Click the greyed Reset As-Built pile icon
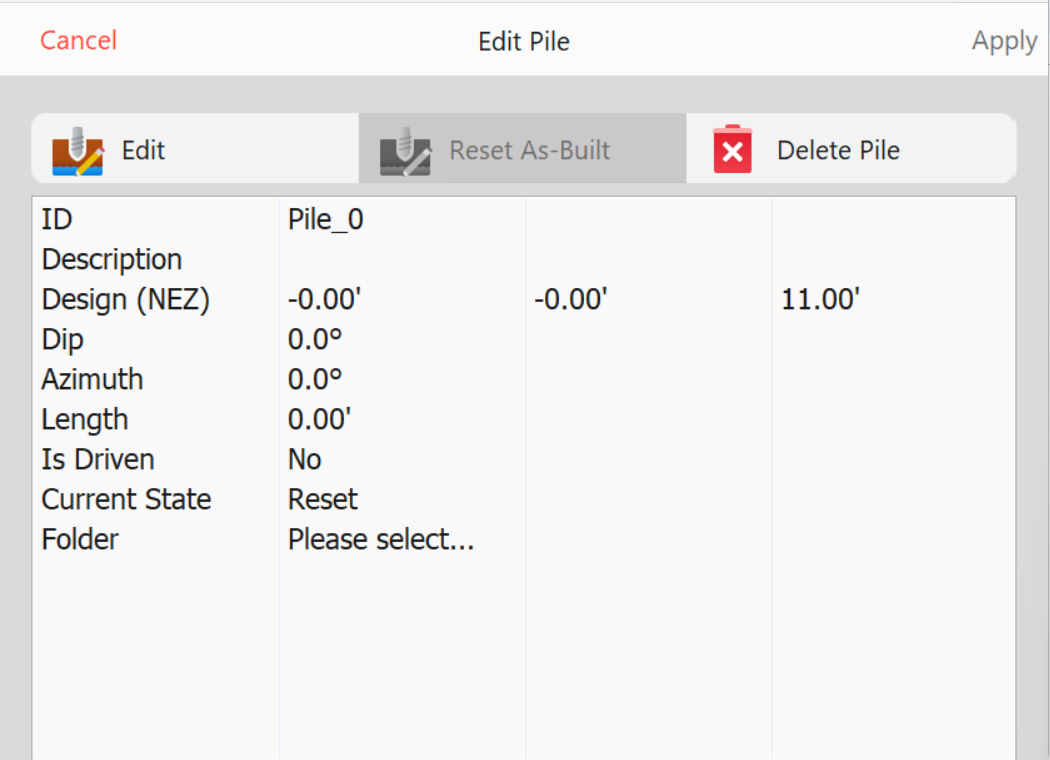This screenshot has width=1050, height=760. pyautogui.click(x=405, y=151)
